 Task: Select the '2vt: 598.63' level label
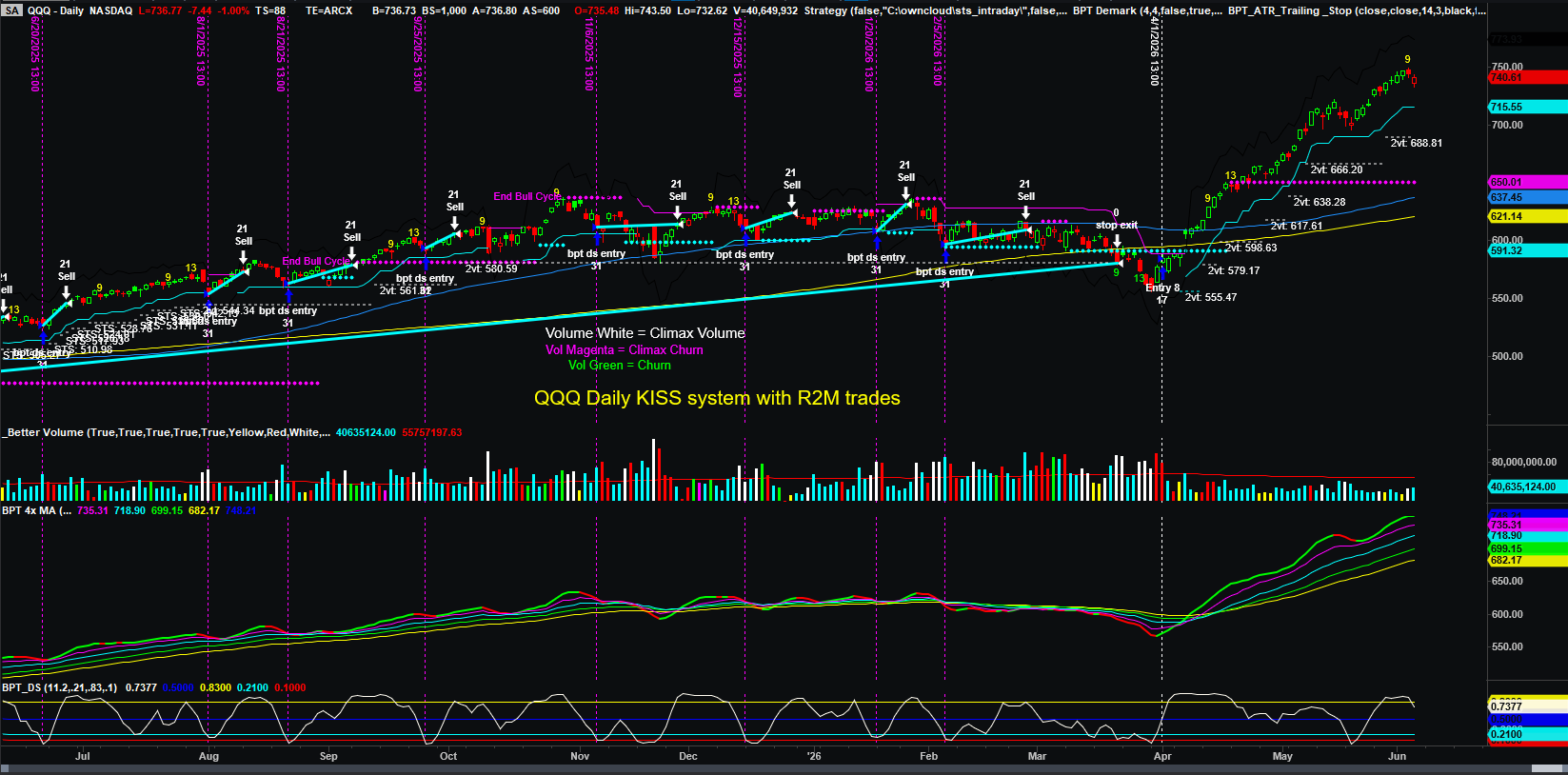(x=1251, y=248)
